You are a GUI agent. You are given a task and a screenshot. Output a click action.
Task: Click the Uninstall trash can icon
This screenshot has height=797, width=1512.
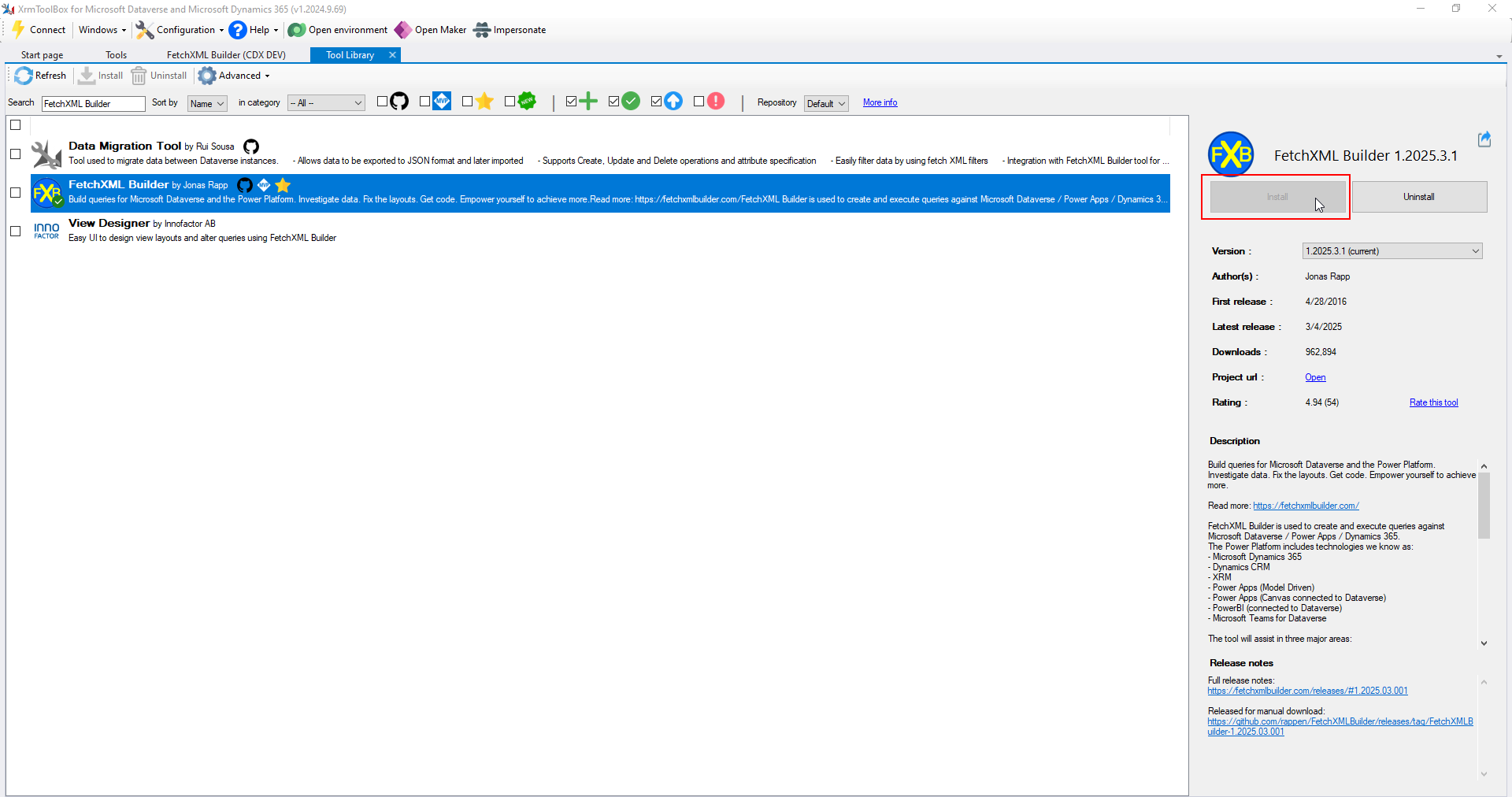pyautogui.click(x=139, y=76)
